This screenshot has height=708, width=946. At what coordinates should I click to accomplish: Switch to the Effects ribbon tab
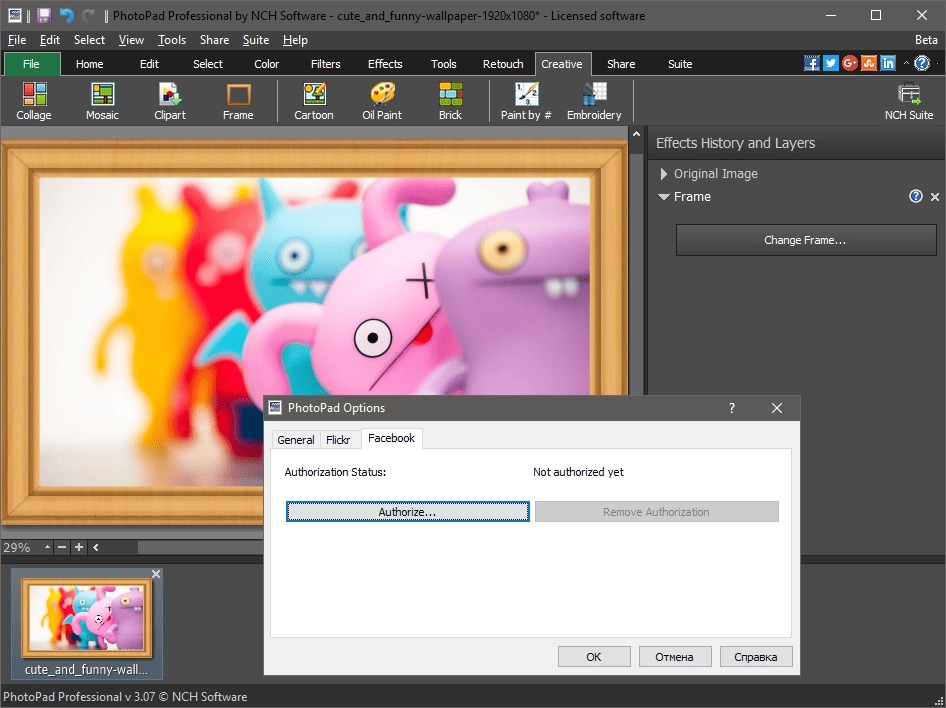[x=385, y=64]
